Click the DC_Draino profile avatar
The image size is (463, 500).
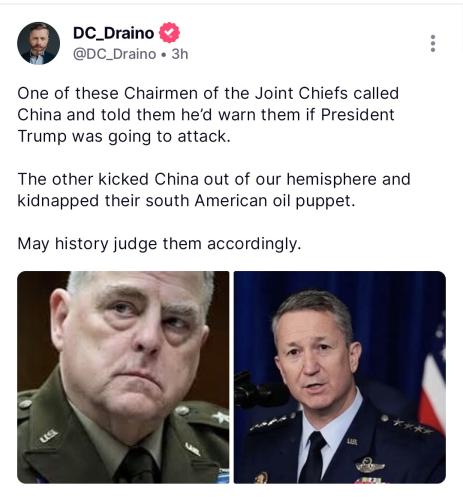pos(38,43)
